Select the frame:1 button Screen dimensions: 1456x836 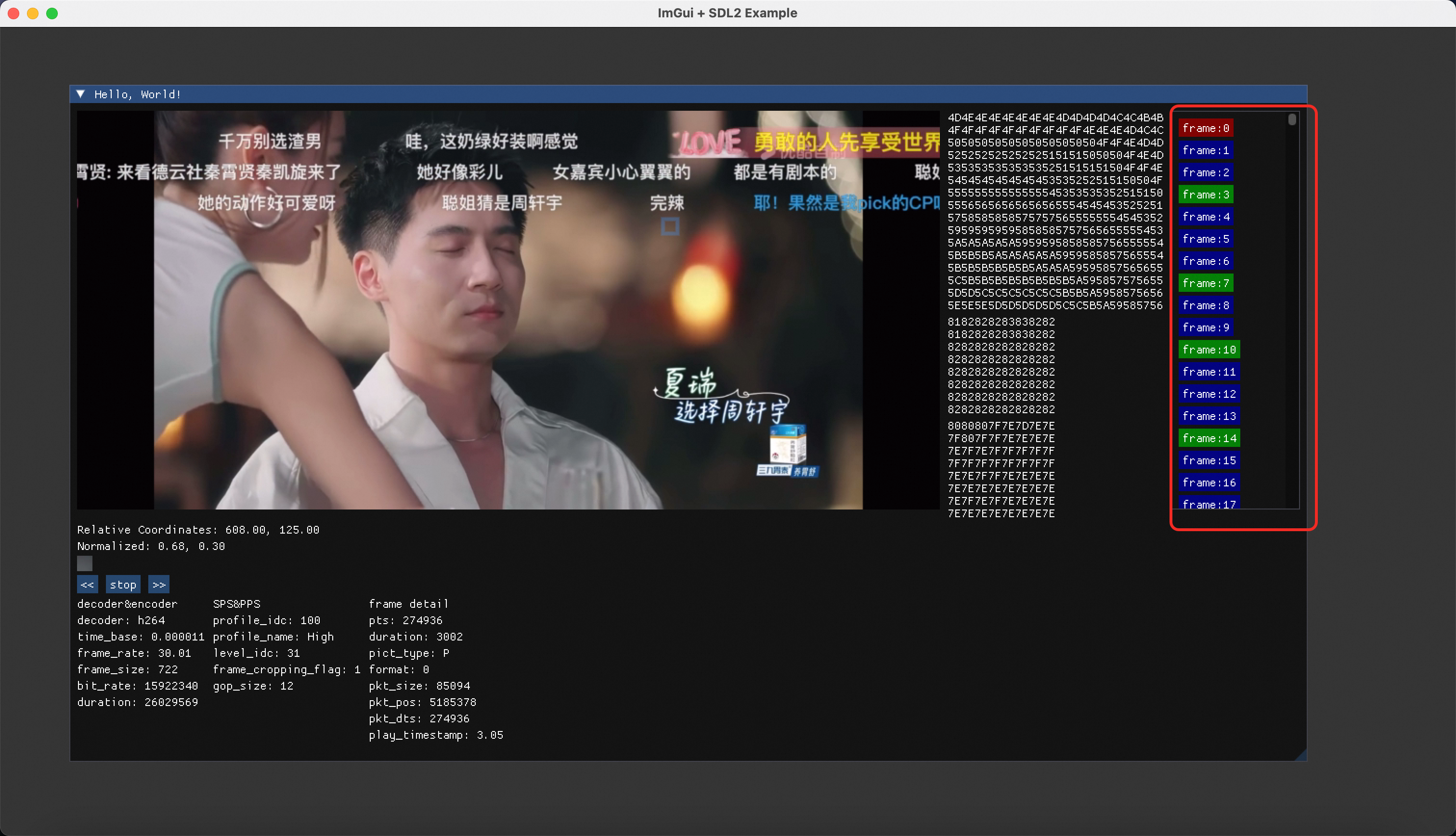(1205, 150)
